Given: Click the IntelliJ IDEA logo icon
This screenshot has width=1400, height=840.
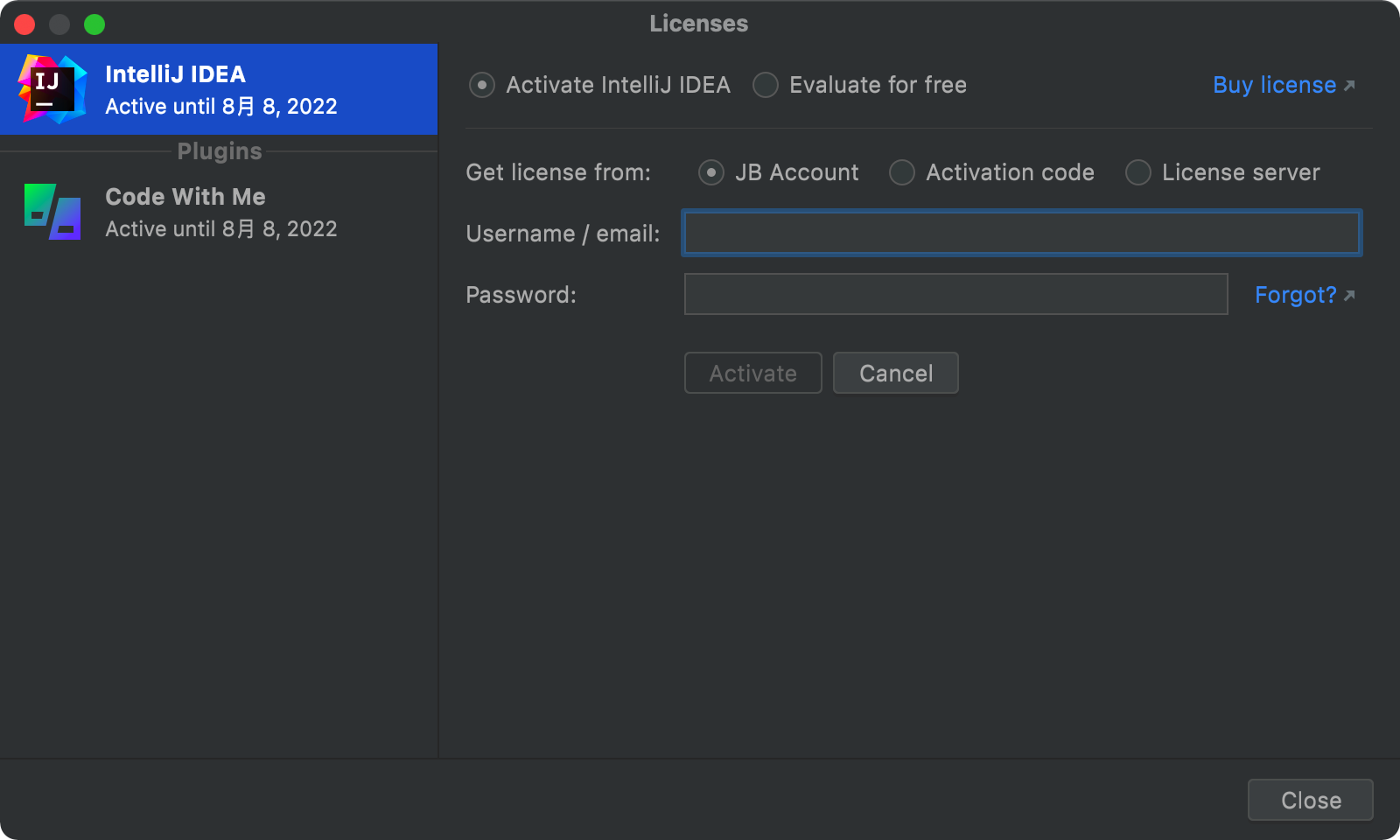Looking at the screenshot, I should (52, 89).
